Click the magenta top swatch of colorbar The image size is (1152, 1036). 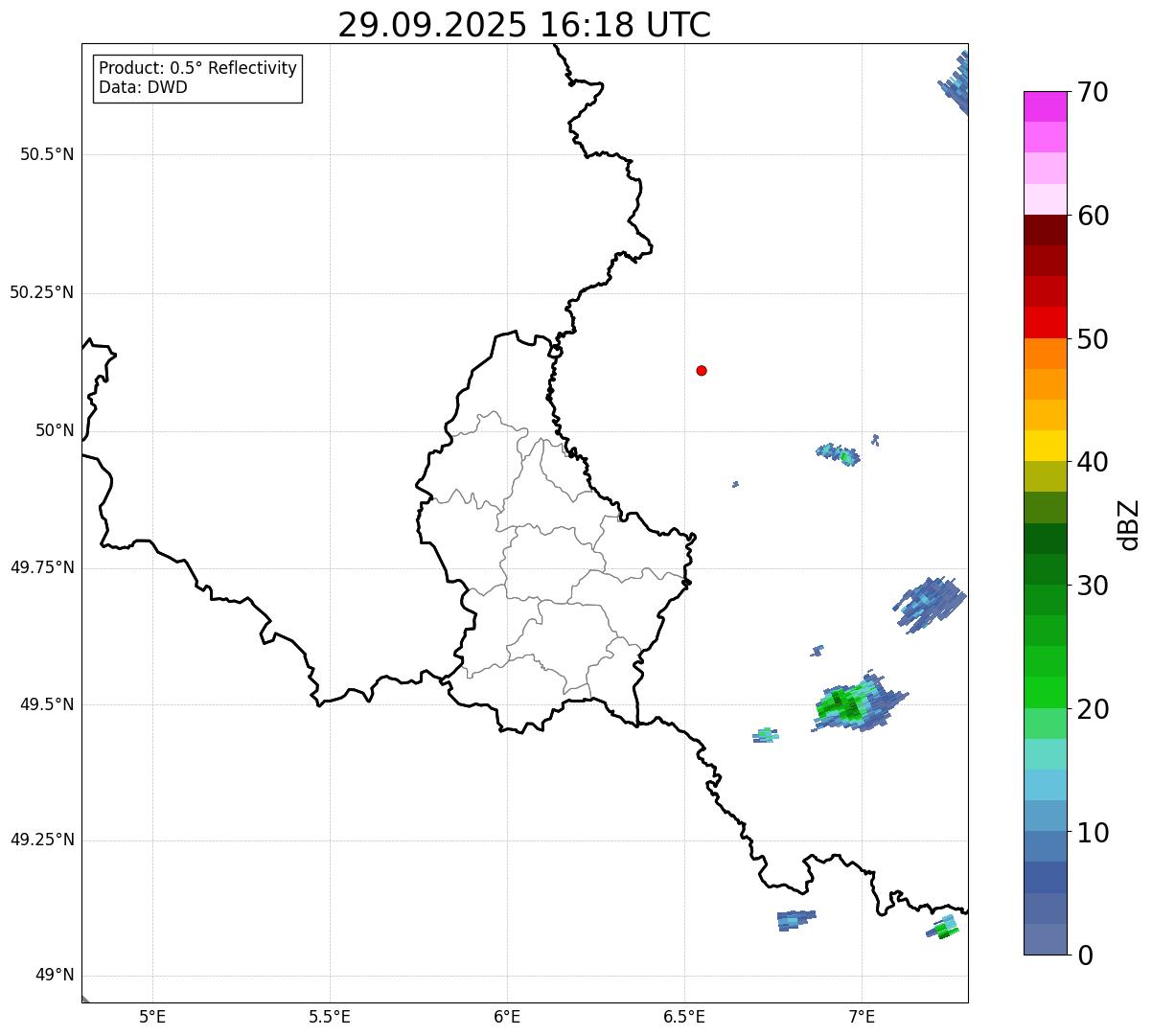pos(1045,106)
